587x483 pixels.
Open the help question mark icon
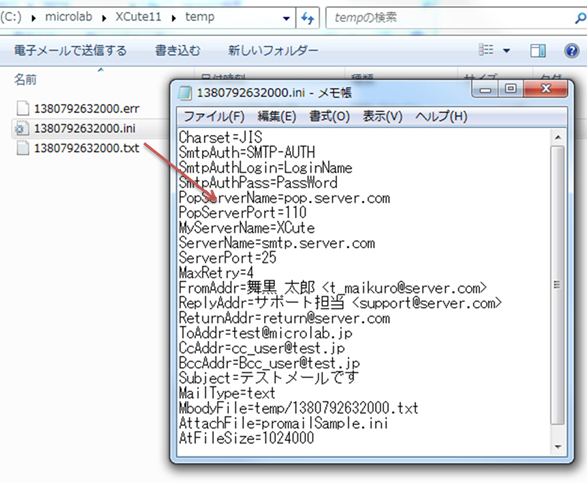(x=571, y=50)
